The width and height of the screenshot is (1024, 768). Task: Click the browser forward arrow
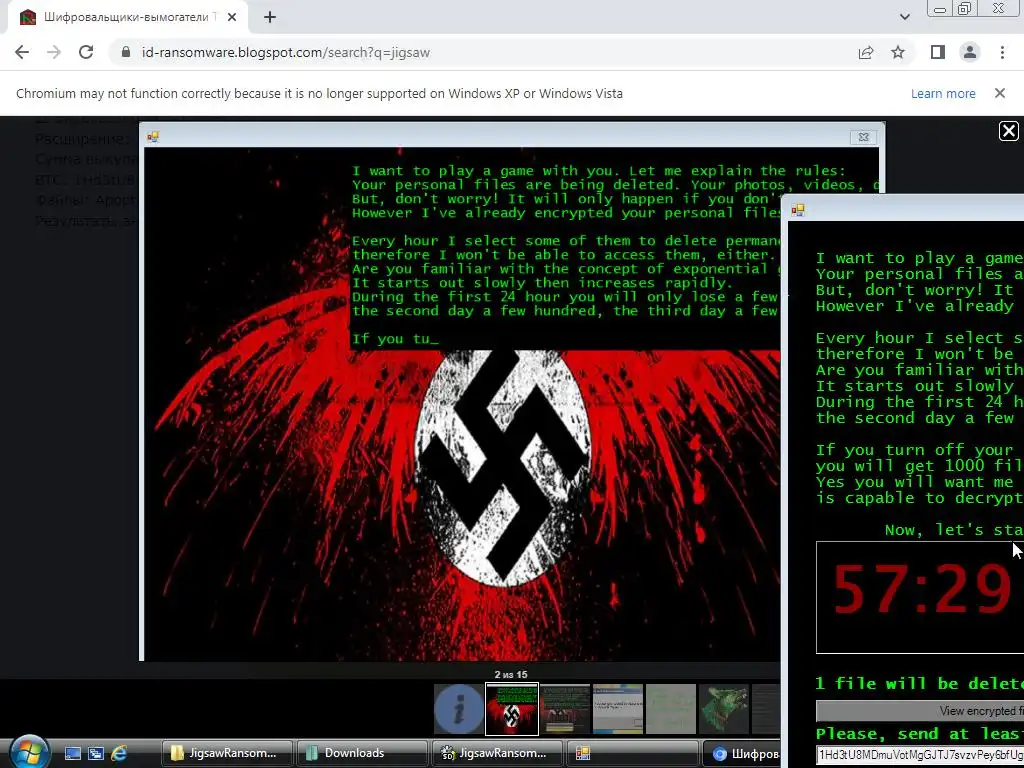pos(54,52)
